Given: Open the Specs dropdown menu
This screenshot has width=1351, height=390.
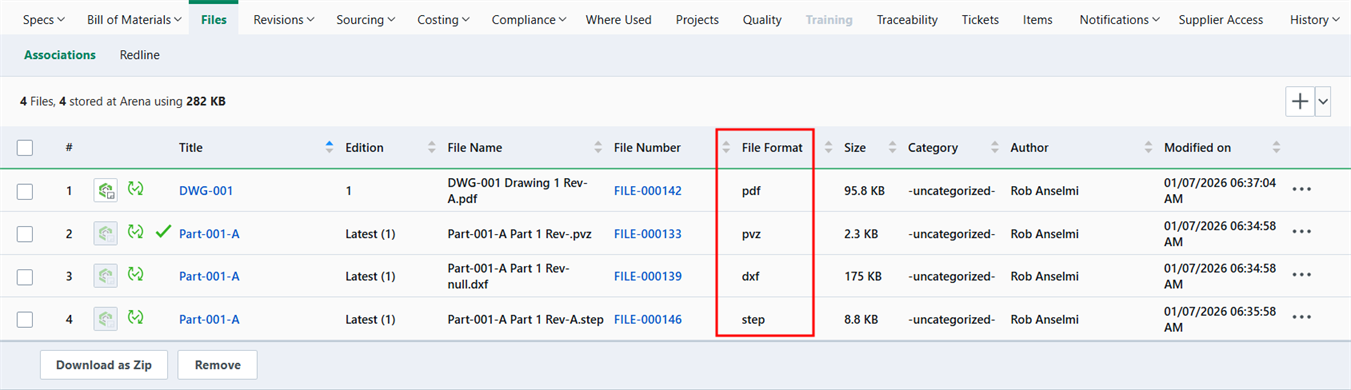Looking at the screenshot, I should pos(43,19).
